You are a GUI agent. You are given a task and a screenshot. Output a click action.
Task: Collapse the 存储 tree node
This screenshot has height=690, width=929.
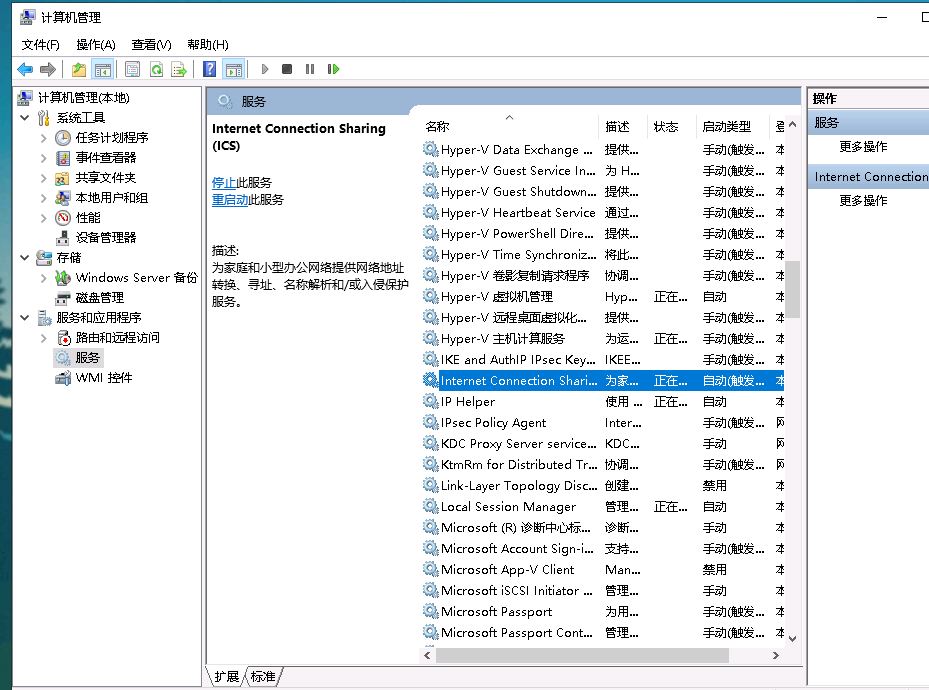click(x=24, y=258)
